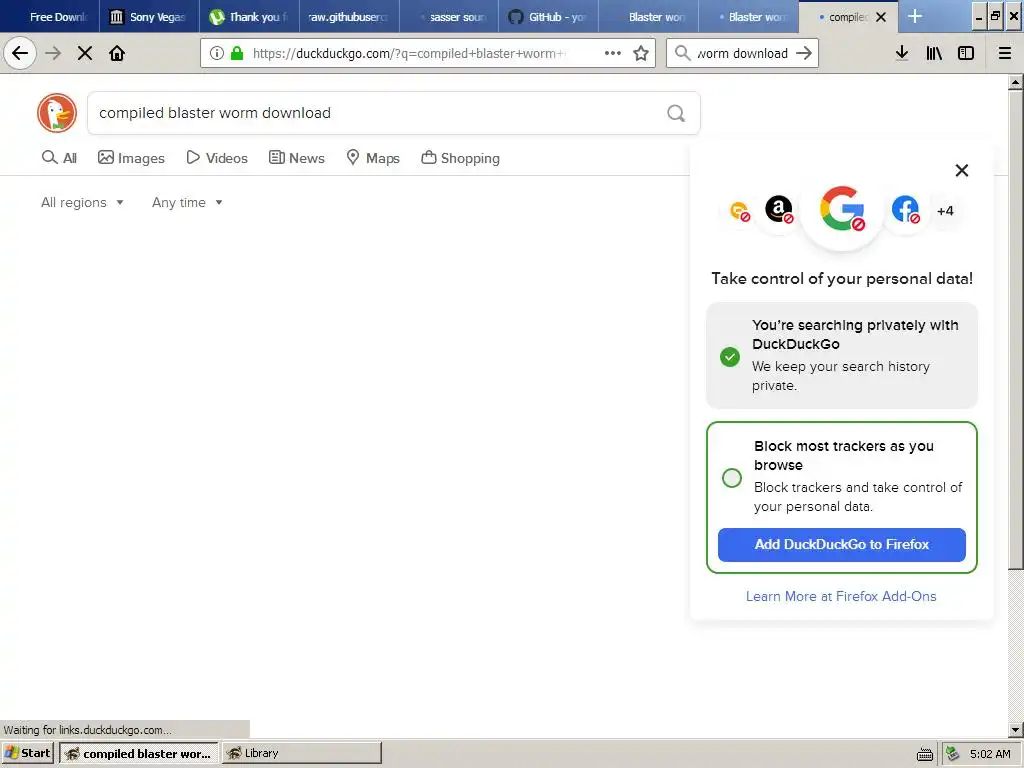Click the network tray icon
Screen dimensions: 1024x768
click(952, 754)
